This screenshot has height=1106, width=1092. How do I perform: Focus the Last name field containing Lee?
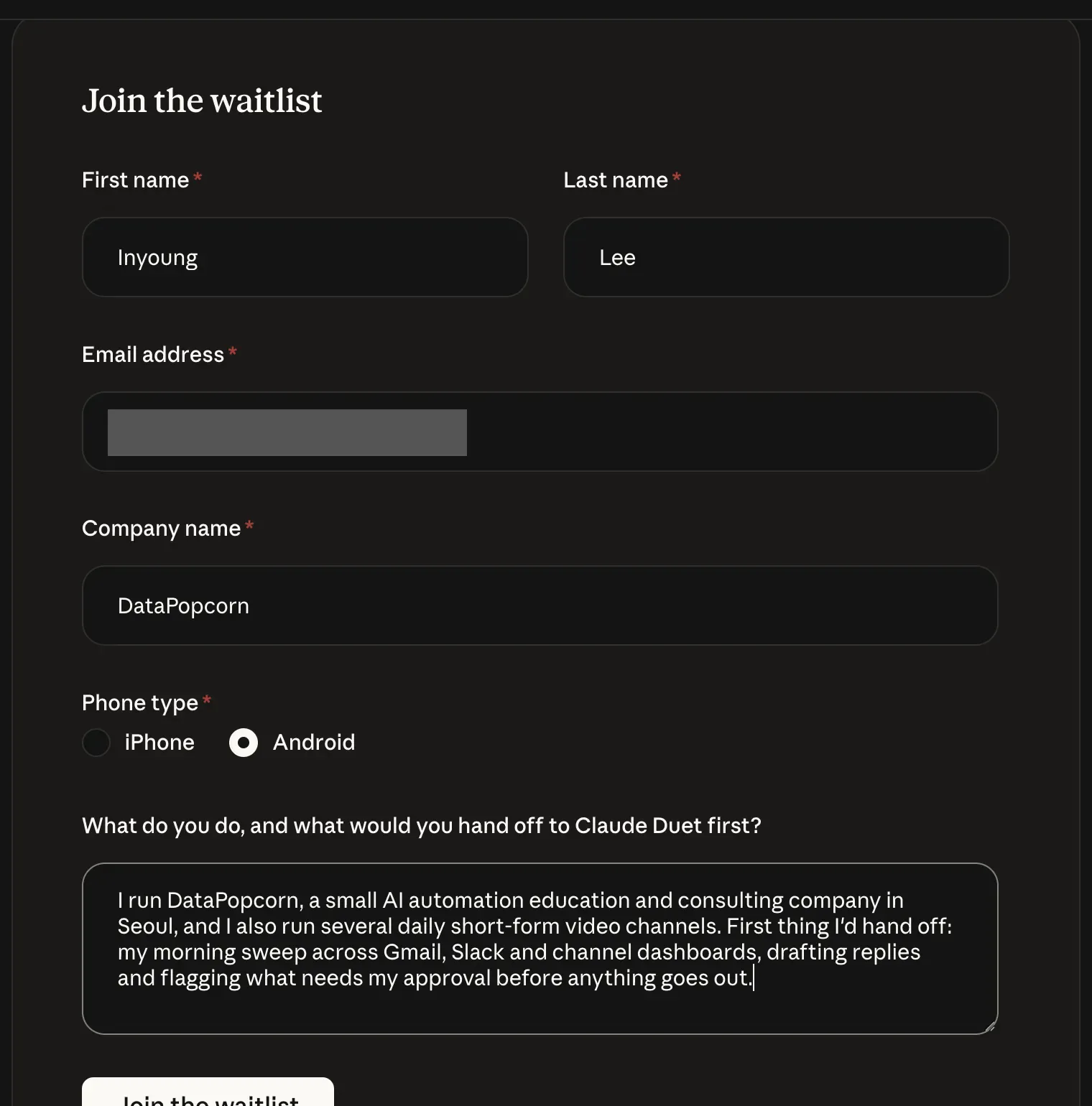pyautogui.click(x=787, y=257)
